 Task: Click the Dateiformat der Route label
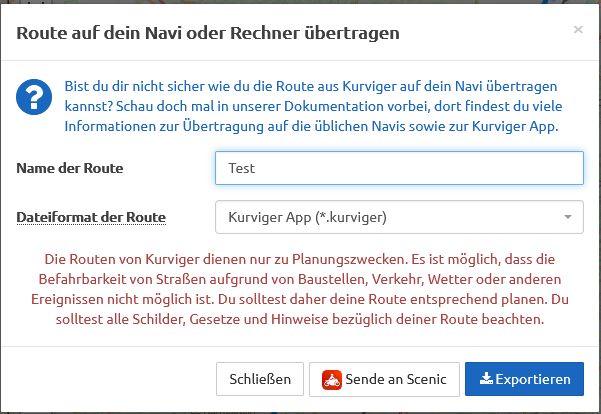(91, 217)
